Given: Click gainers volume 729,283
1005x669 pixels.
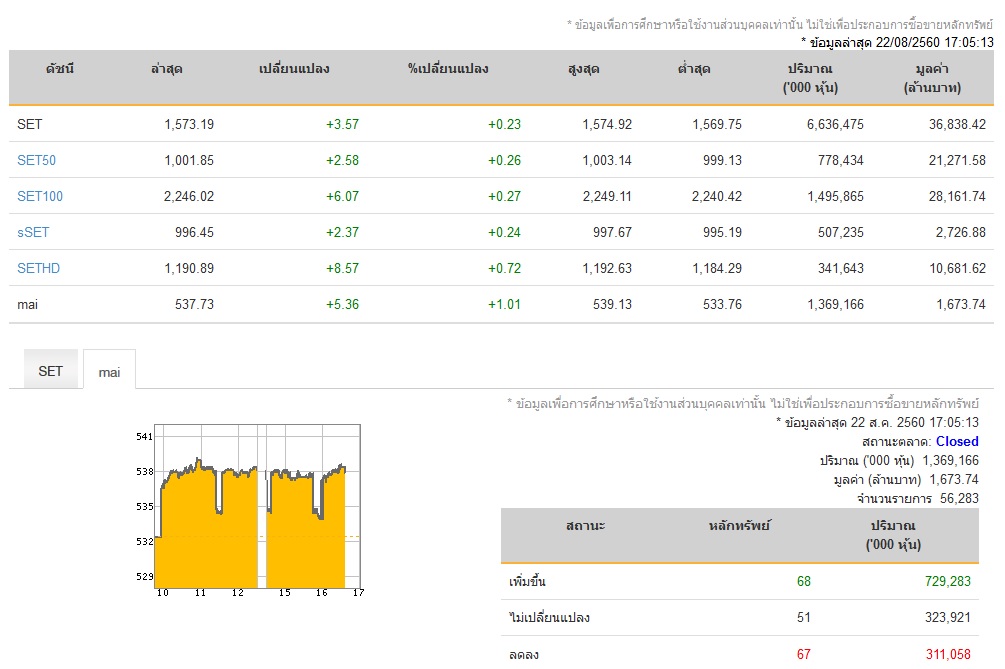Looking at the screenshot, I should click(x=948, y=581).
